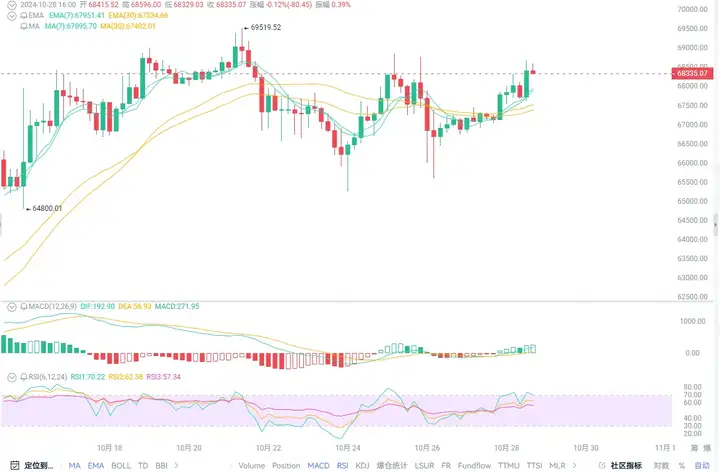Select the MLR indicator
720x472 pixels.
click(x=557, y=466)
